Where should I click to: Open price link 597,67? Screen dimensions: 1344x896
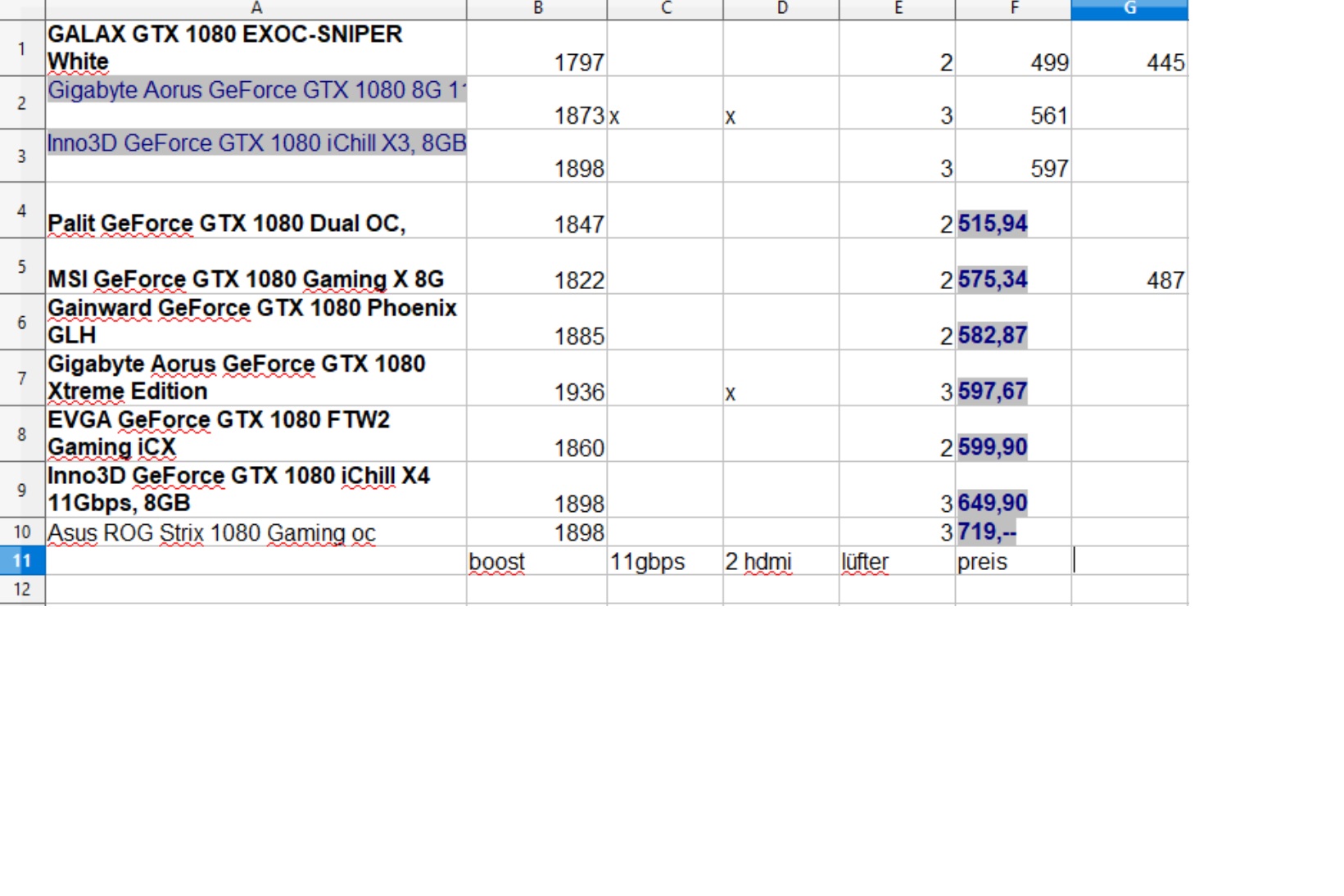pyautogui.click(x=992, y=391)
